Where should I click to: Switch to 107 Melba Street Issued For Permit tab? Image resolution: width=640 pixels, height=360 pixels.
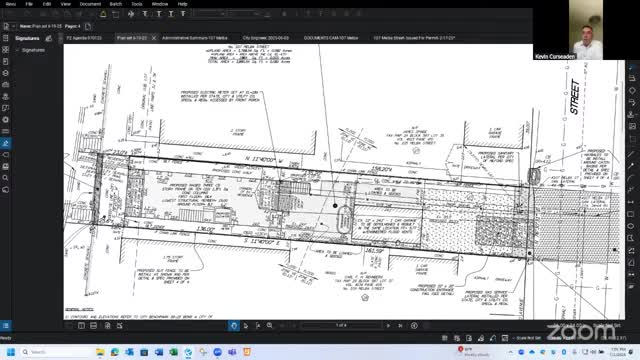pyautogui.click(x=414, y=38)
